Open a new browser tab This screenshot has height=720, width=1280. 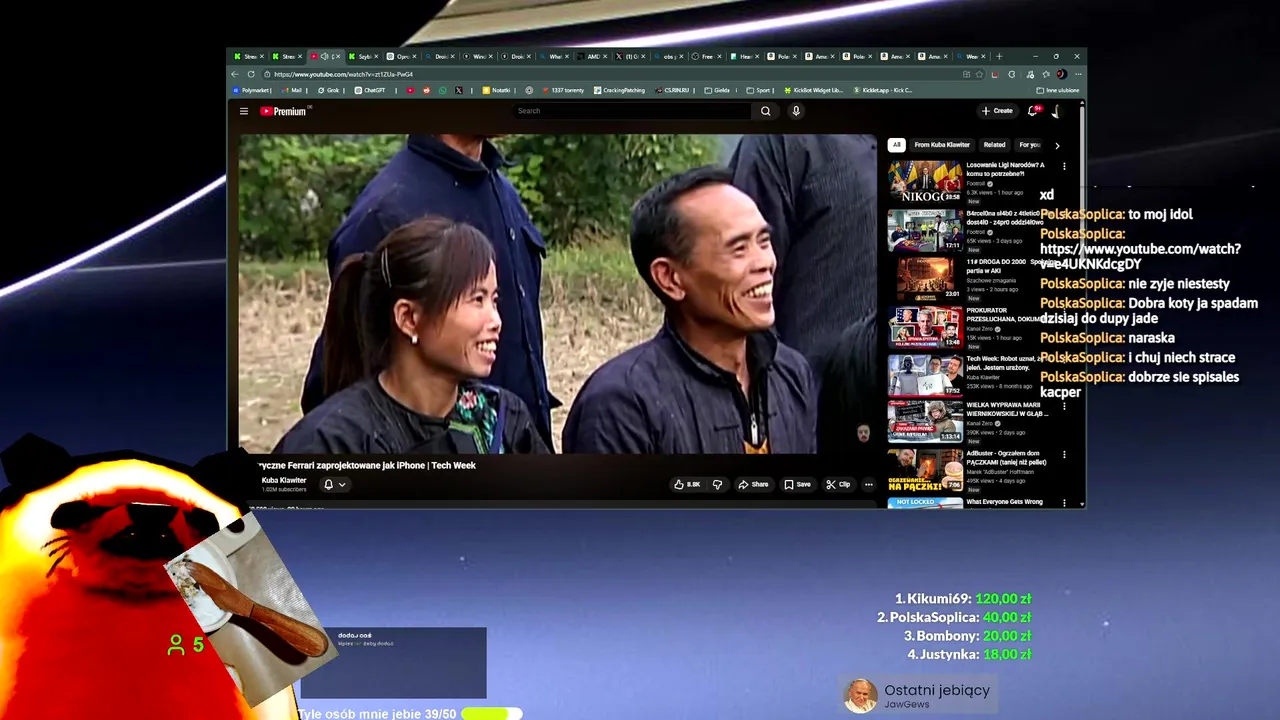[999, 56]
